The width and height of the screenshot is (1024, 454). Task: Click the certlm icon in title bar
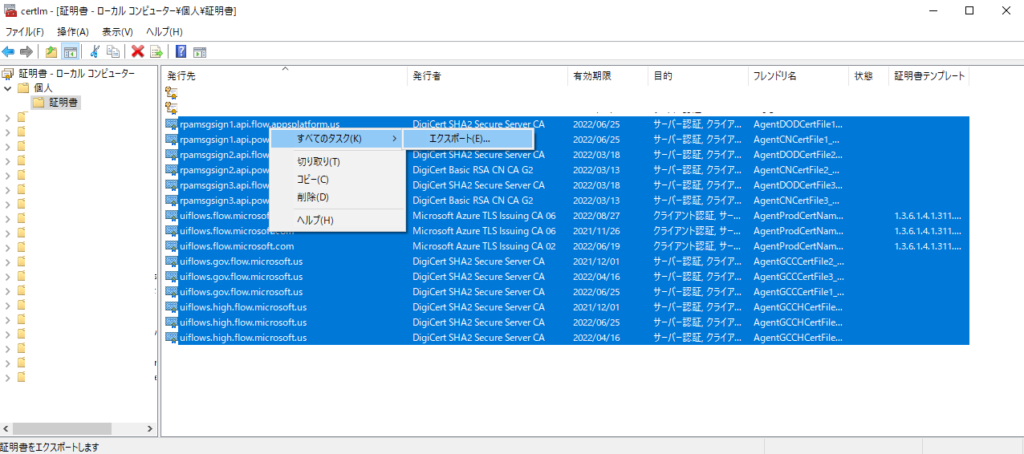click(9, 10)
